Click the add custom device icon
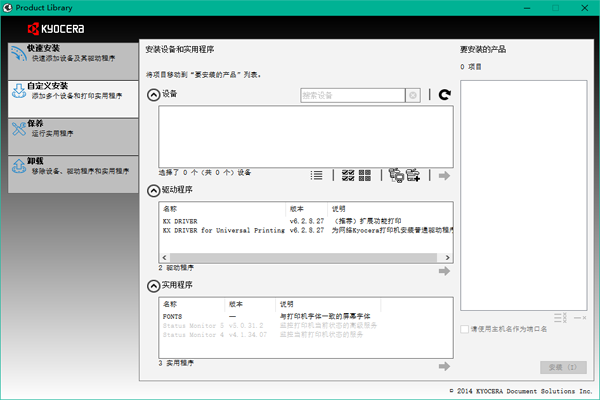The height and width of the screenshot is (400, 600). click(413, 175)
